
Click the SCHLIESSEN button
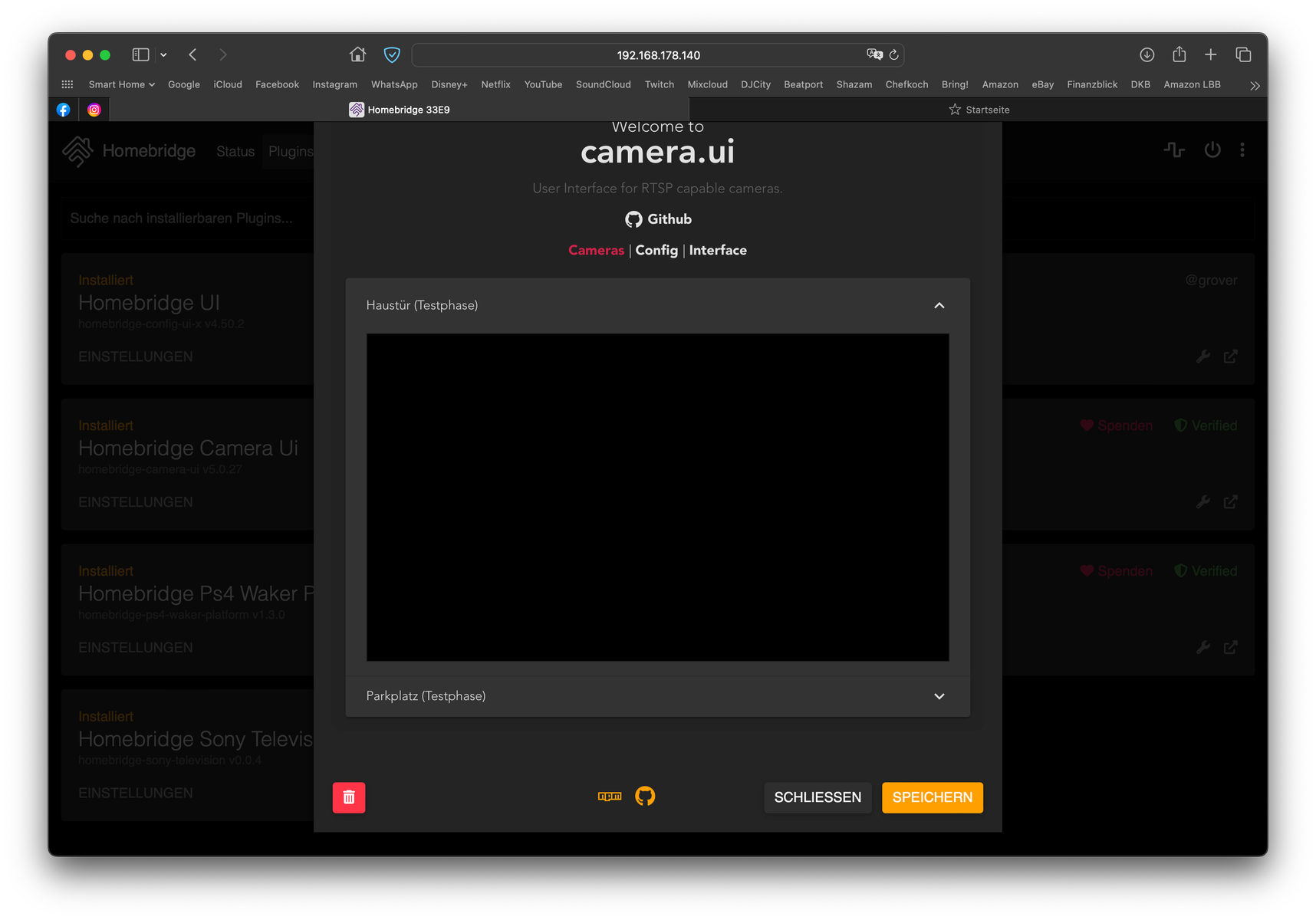(x=818, y=797)
